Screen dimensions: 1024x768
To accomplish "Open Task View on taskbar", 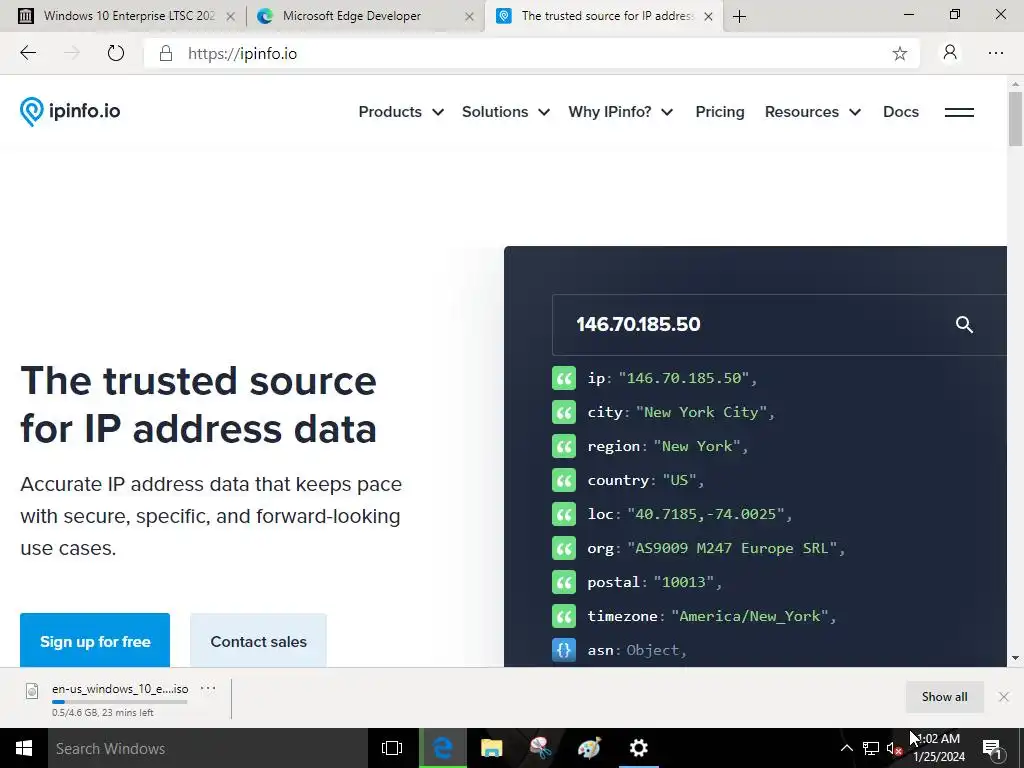I will (x=392, y=748).
